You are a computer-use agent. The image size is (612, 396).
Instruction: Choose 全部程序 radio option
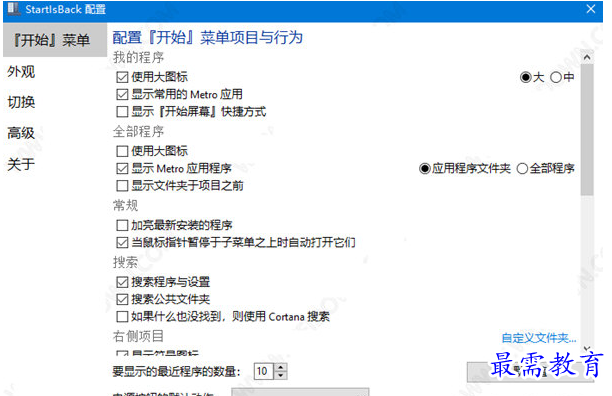(522, 169)
